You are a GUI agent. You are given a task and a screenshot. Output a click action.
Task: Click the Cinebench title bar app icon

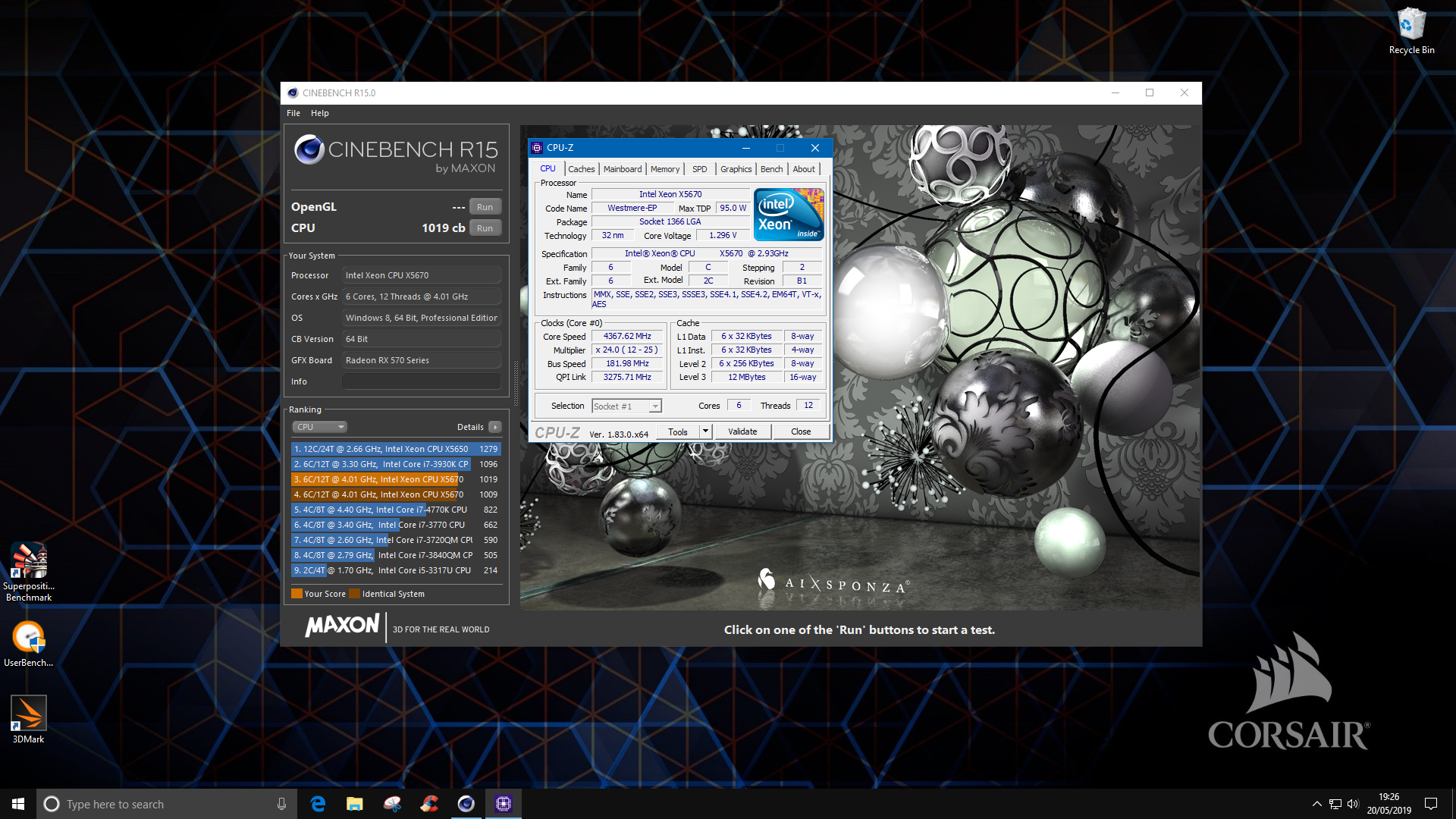point(293,93)
